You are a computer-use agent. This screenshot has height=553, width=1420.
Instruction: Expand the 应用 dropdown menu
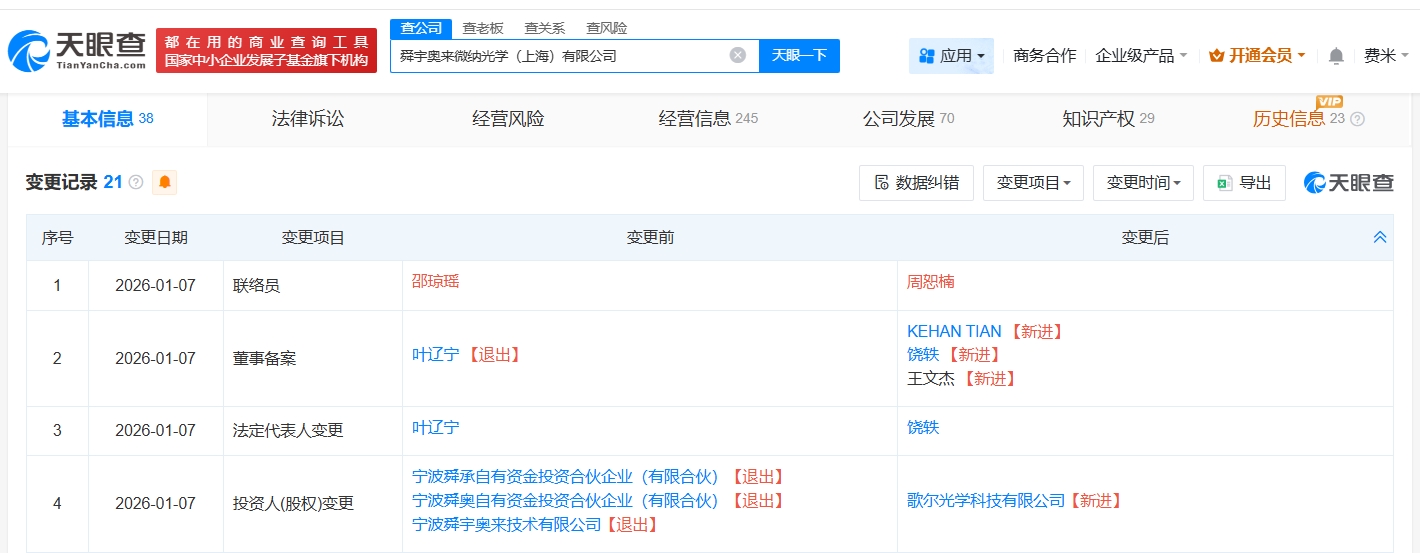951,56
